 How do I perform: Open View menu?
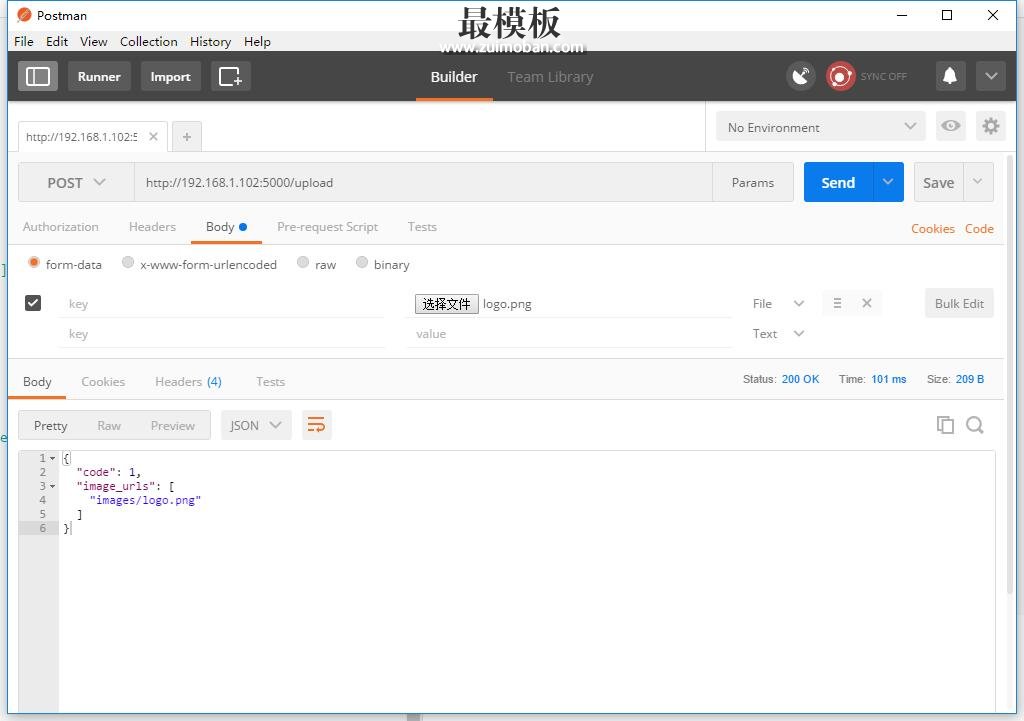[93, 41]
